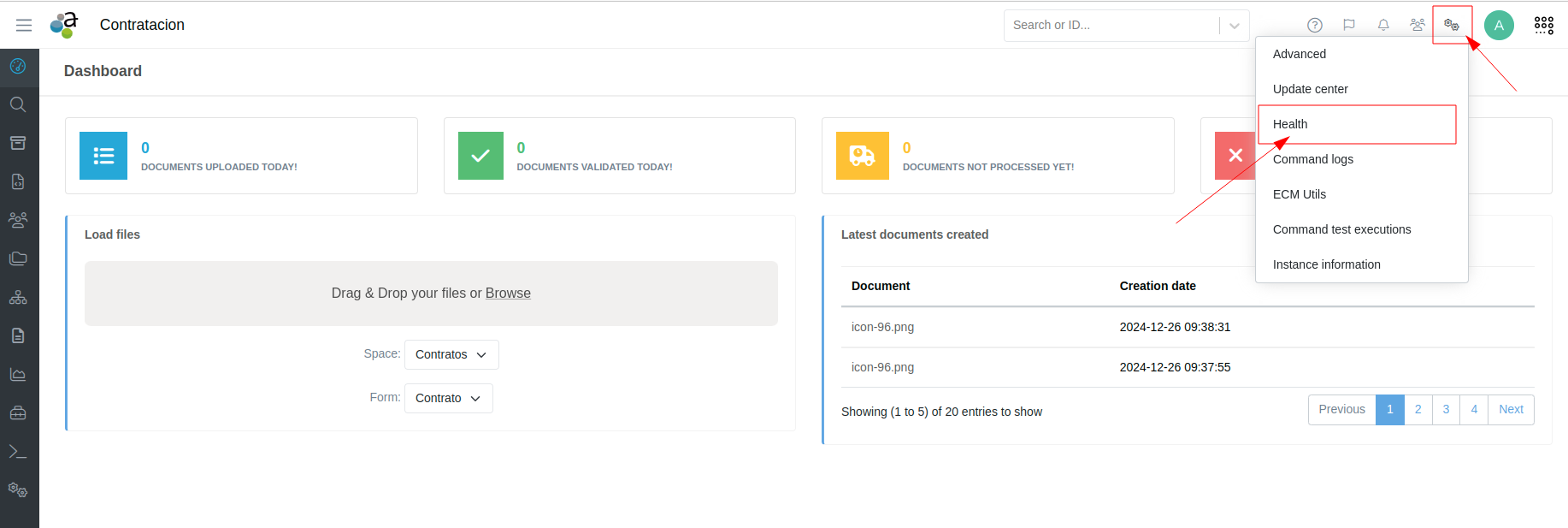Open Command logs menu entry
This screenshot has height=528, width=1568.
pos(1312,159)
